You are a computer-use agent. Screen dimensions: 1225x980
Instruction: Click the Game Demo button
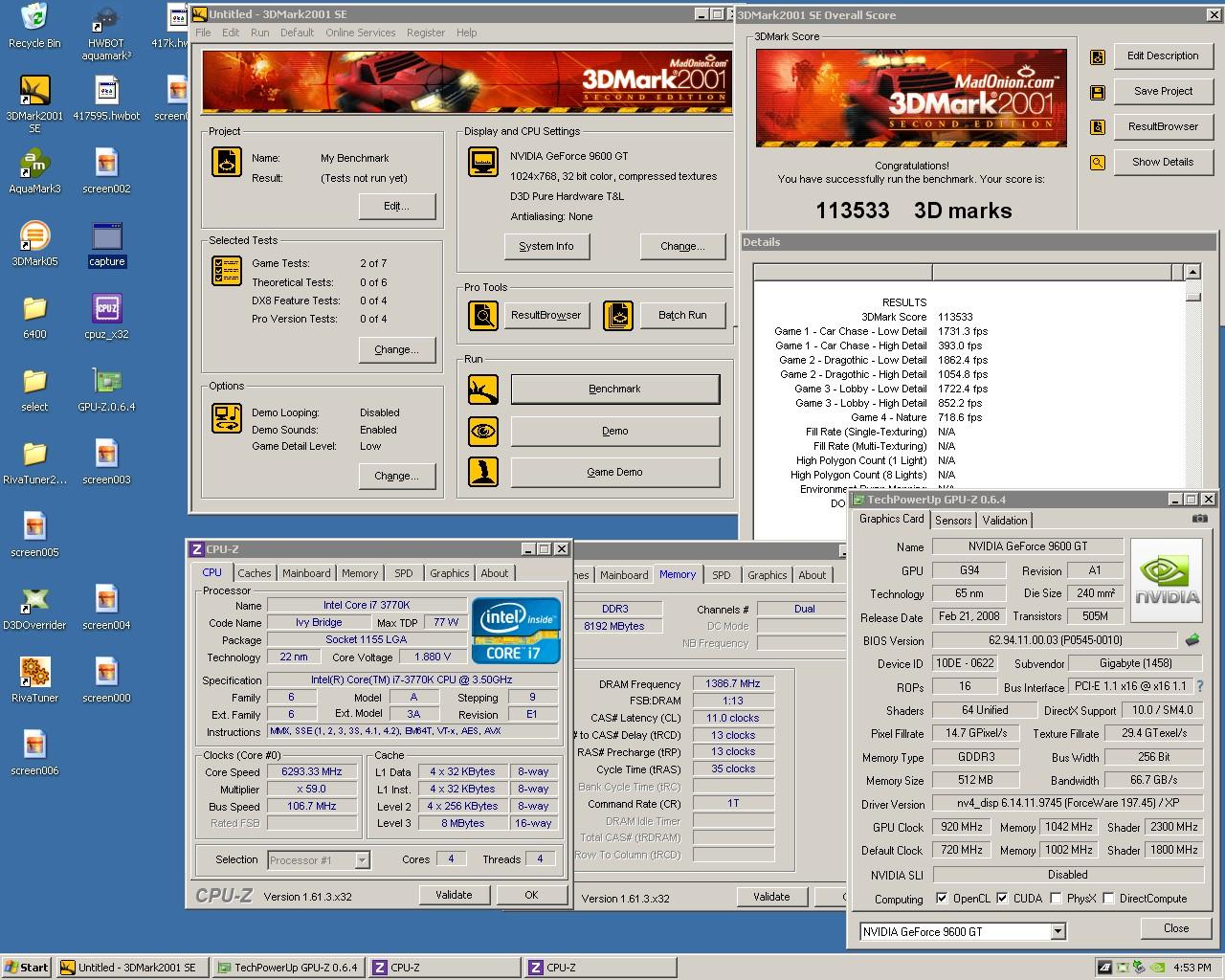tap(614, 472)
